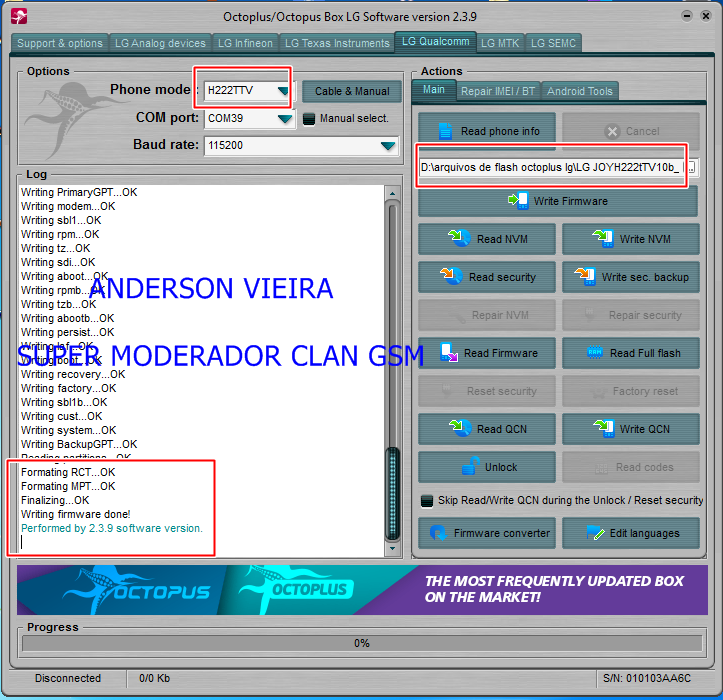Click the 0/0 Kb status entry
Screen dimensions: 723x700
pos(154,678)
